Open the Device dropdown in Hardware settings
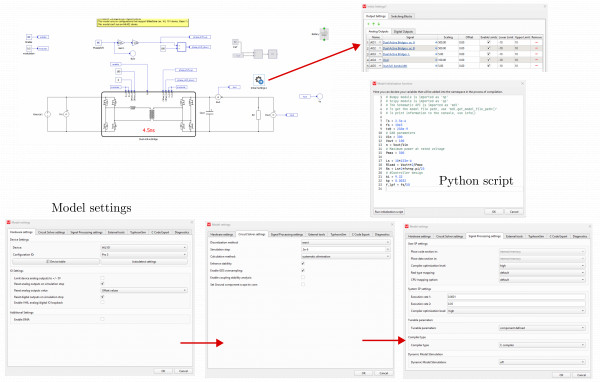 coord(144,248)
